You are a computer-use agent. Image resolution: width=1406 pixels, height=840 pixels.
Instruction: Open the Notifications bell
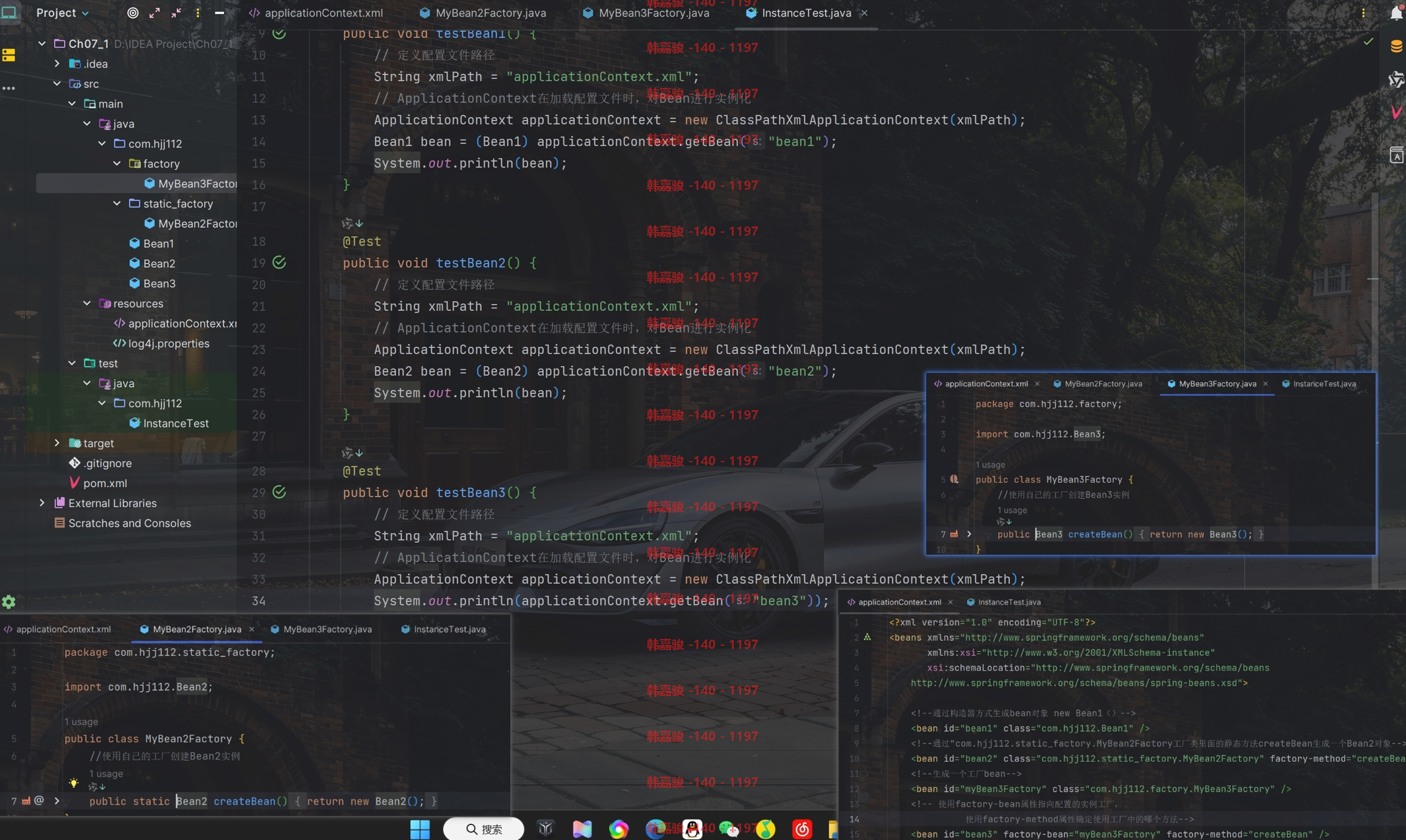coord(1396,12)
